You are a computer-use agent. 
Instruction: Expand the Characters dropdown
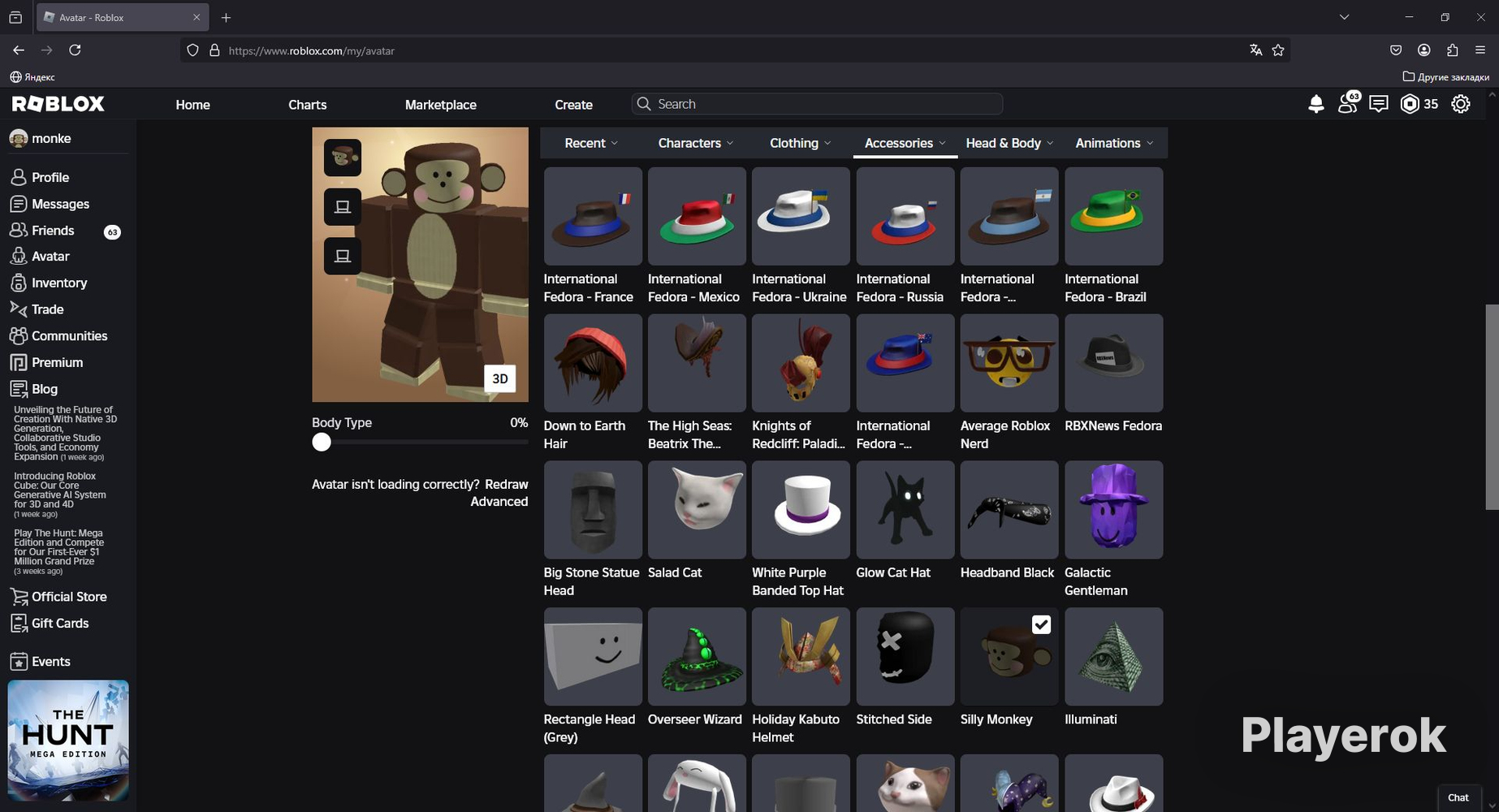coord(696,143)
